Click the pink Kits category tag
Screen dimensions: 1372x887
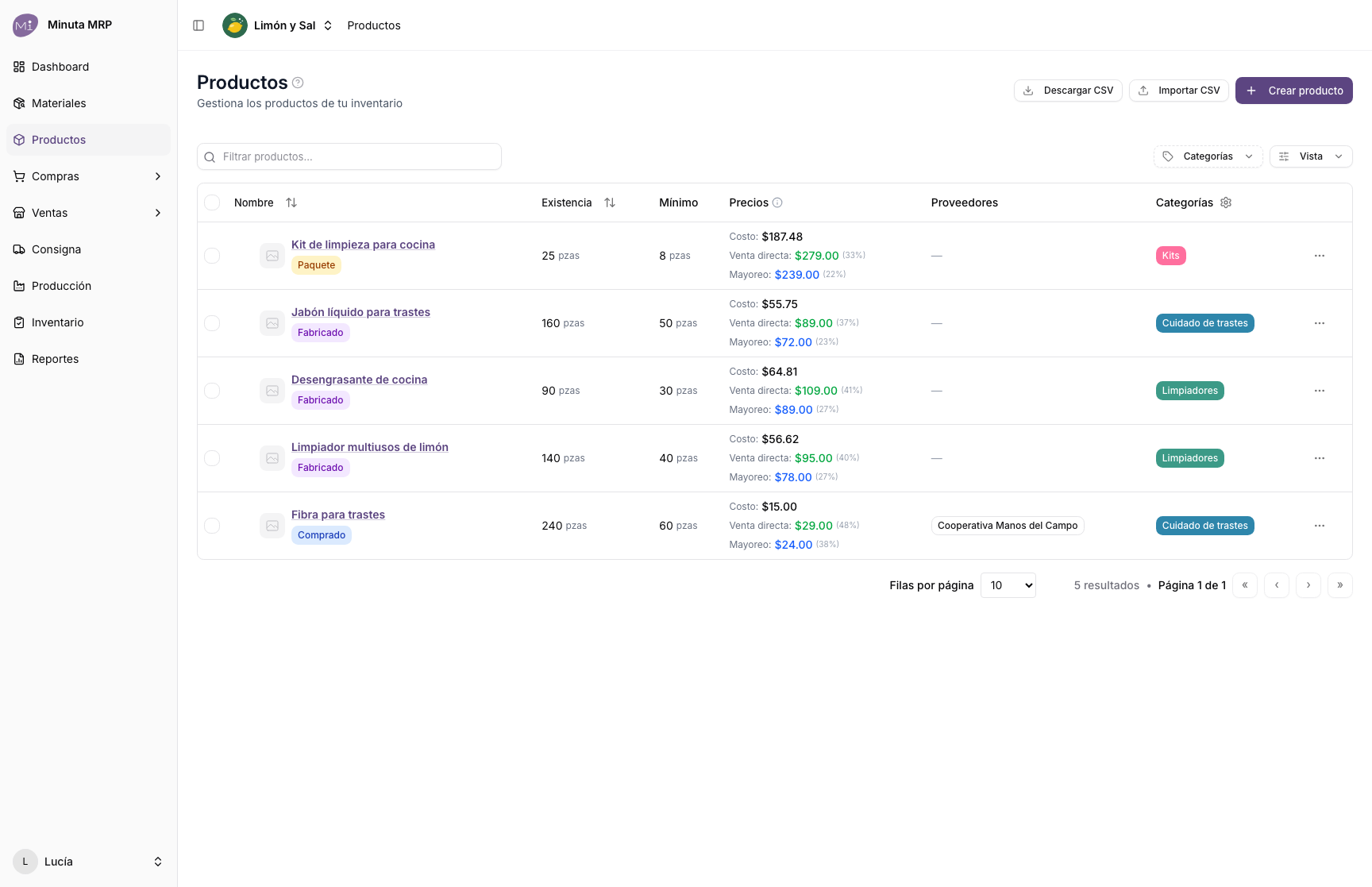click(x=1170, y=256)
